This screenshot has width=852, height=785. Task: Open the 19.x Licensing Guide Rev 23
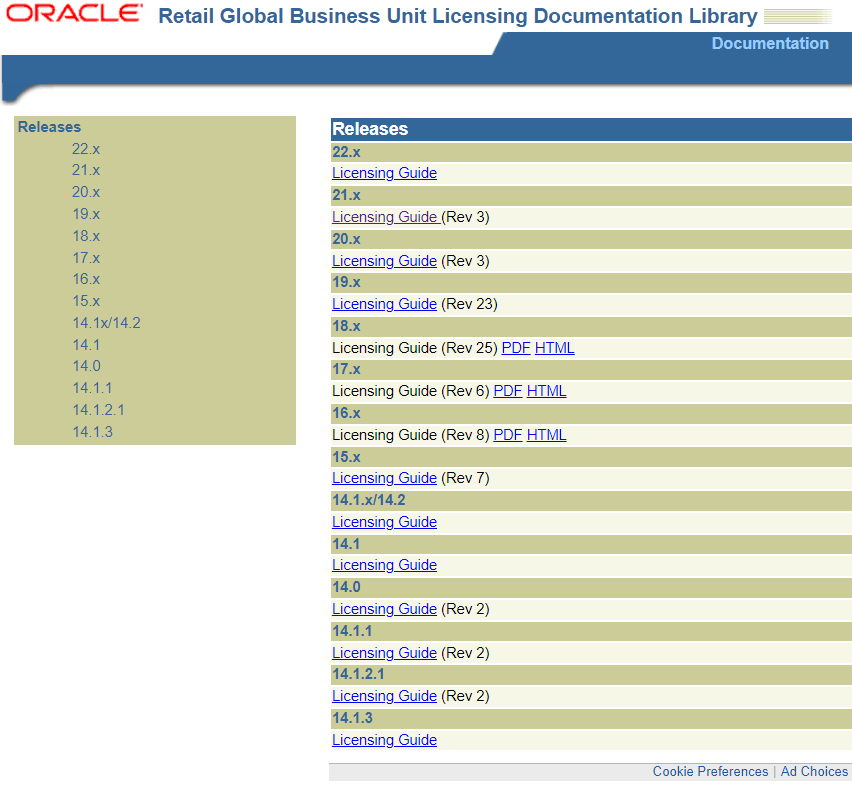(384, 303)
